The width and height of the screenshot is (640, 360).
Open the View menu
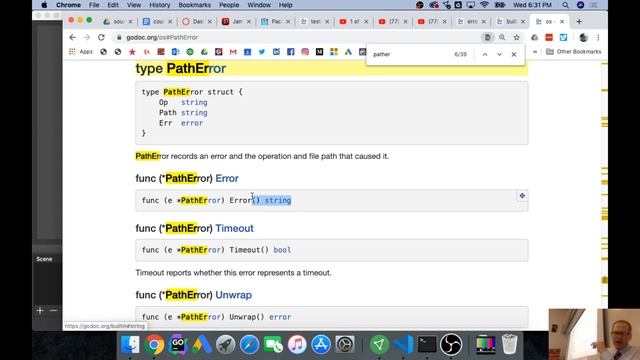134,5
